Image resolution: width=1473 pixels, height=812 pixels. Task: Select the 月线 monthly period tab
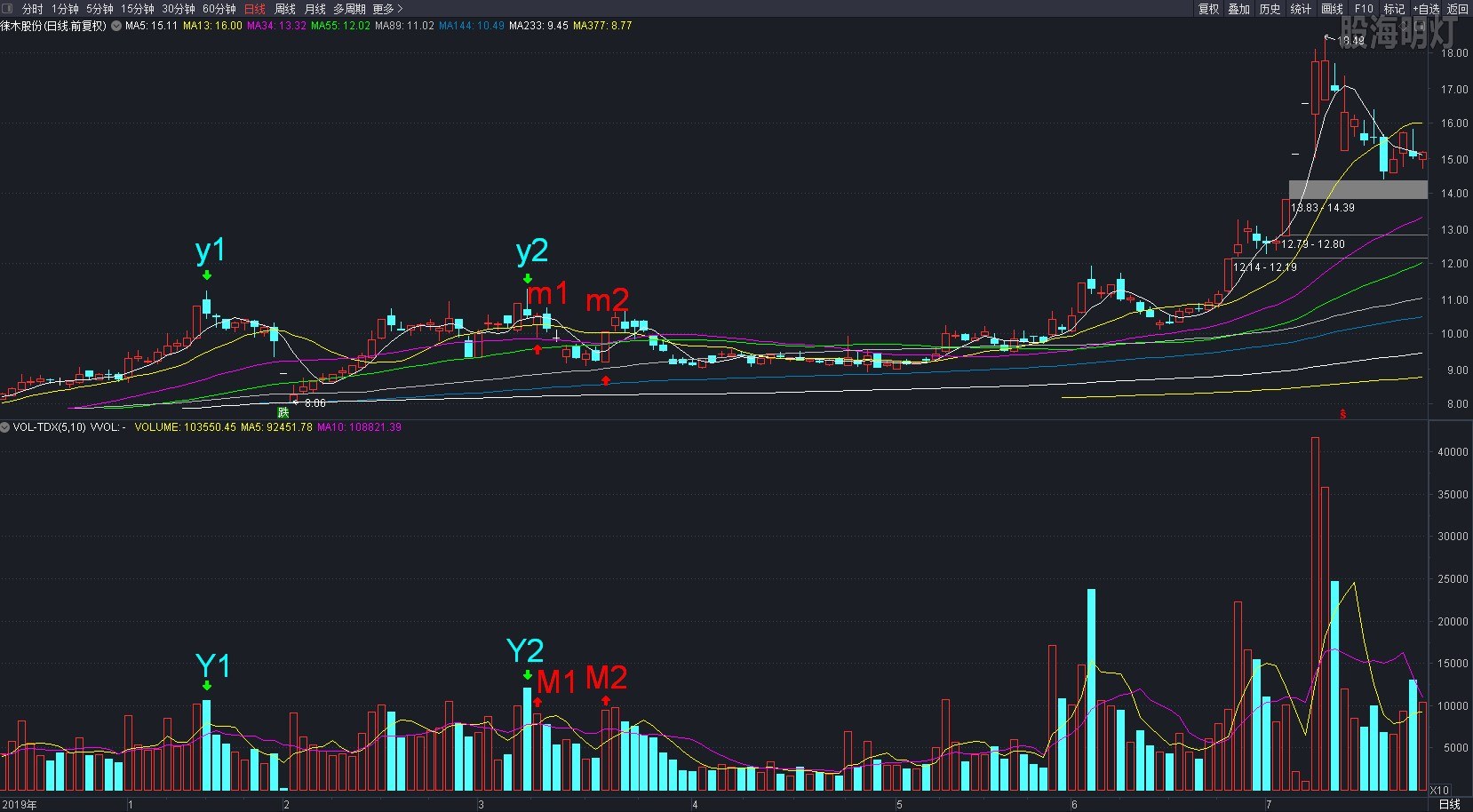(x=315, y=9)
